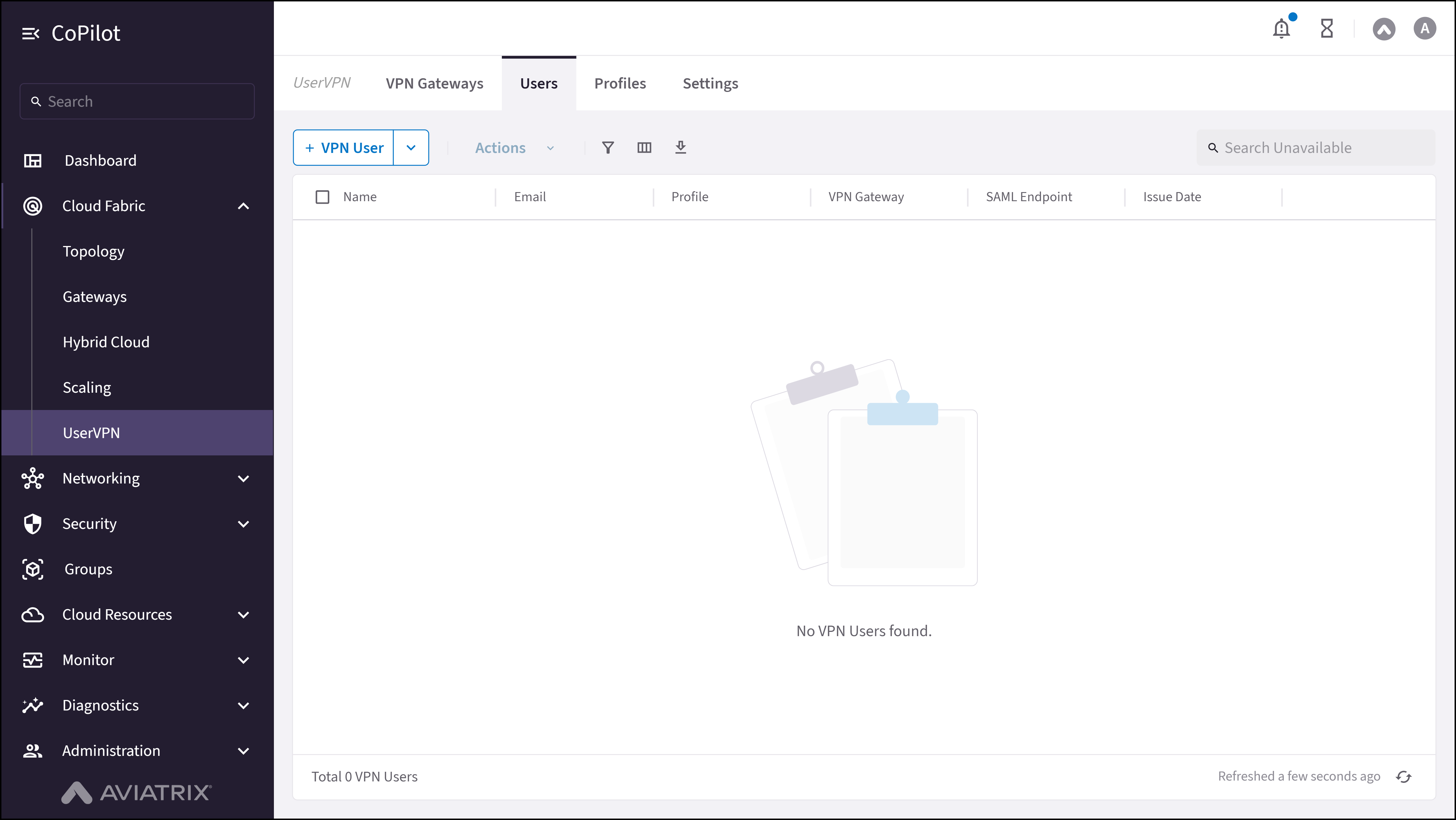Open Topology in the sidebar
The height and width of the screenshot is (820, 1456).
tap(94, 251)
